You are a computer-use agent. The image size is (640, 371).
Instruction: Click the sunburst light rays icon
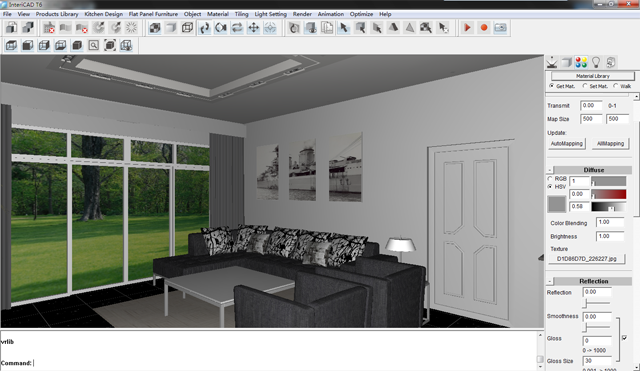point(131,28)
